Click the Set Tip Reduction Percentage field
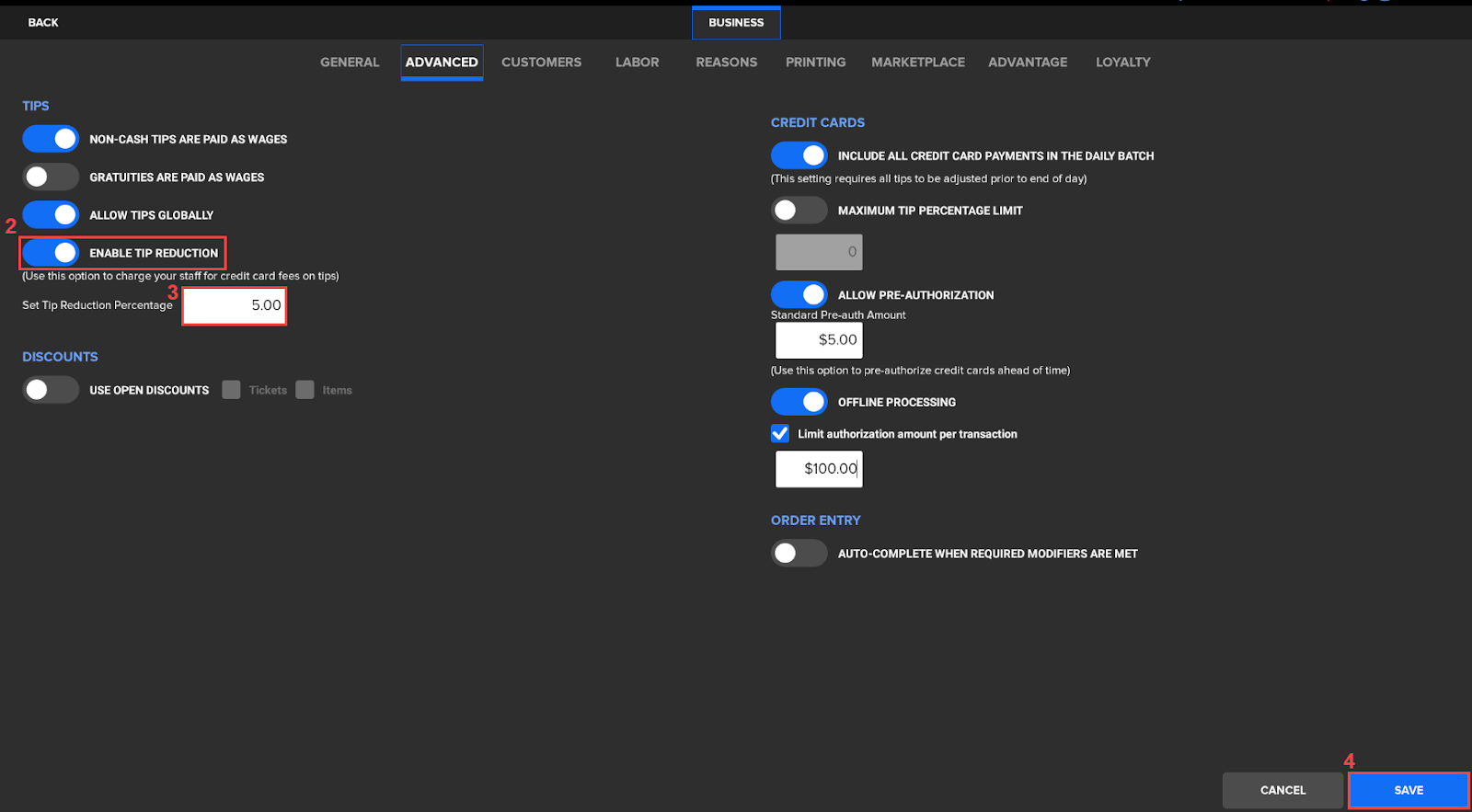 tap(235, 305)
